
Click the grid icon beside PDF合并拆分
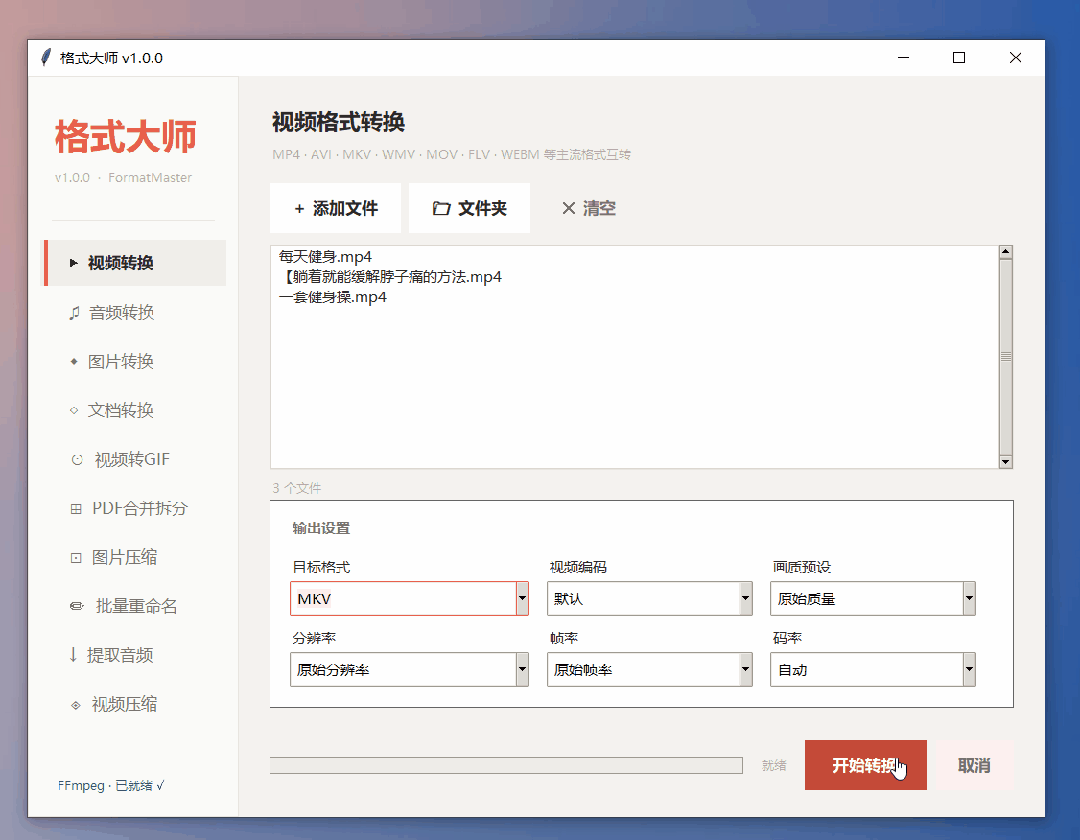(76, 509)
